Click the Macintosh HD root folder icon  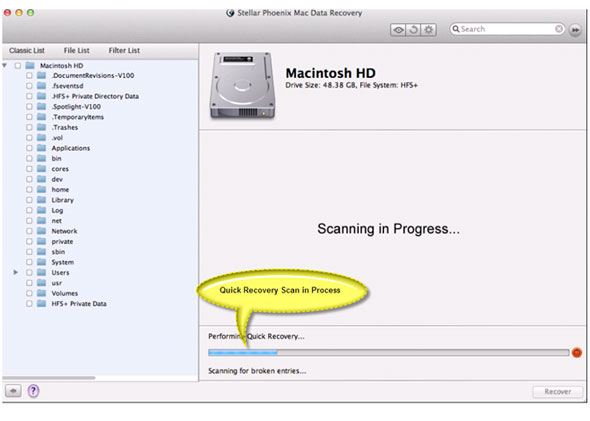30,65
